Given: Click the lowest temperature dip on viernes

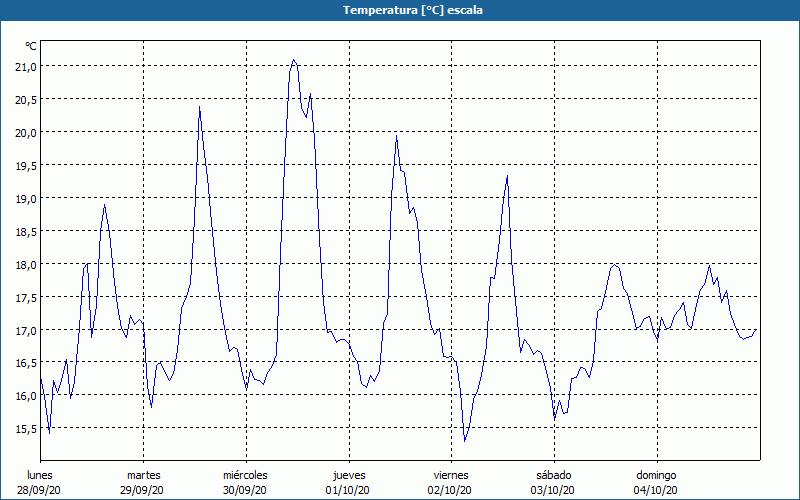Looking at the screenshot, I should [x=464, y=441].
